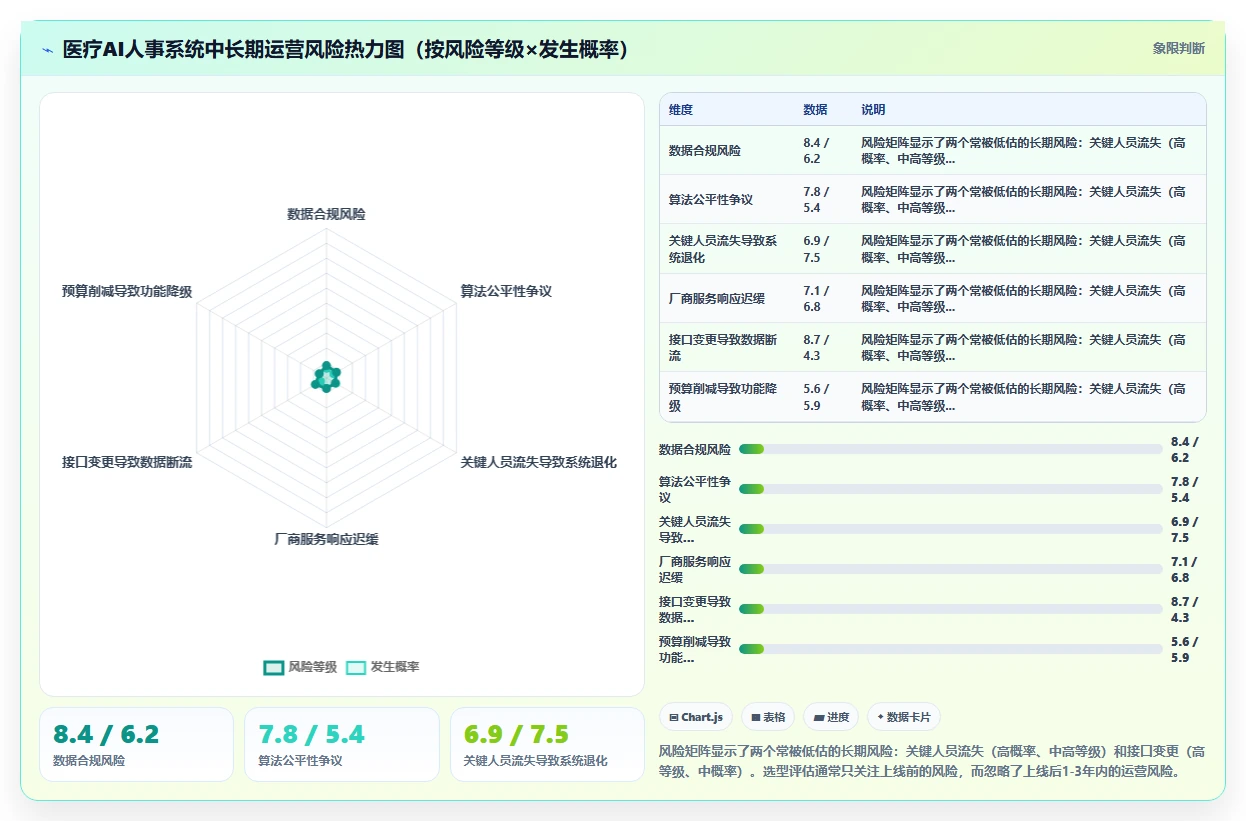1246x821 pixels.
Task: Select the 表格 chip
Action: point(768,717)
